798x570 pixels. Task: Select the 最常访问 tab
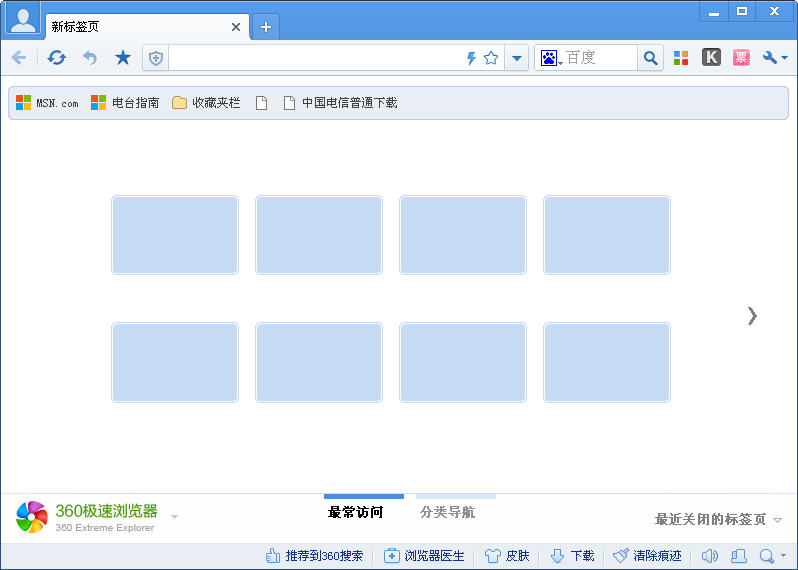pos(356,512)
